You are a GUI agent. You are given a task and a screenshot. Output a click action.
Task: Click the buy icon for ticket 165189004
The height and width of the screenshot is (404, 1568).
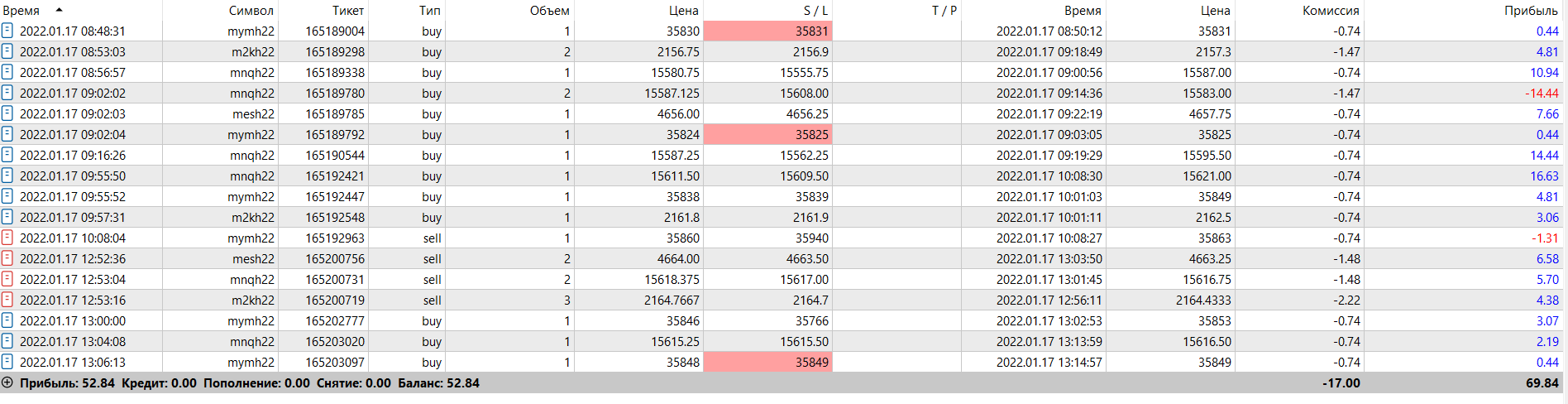click(x=7, y=31)
